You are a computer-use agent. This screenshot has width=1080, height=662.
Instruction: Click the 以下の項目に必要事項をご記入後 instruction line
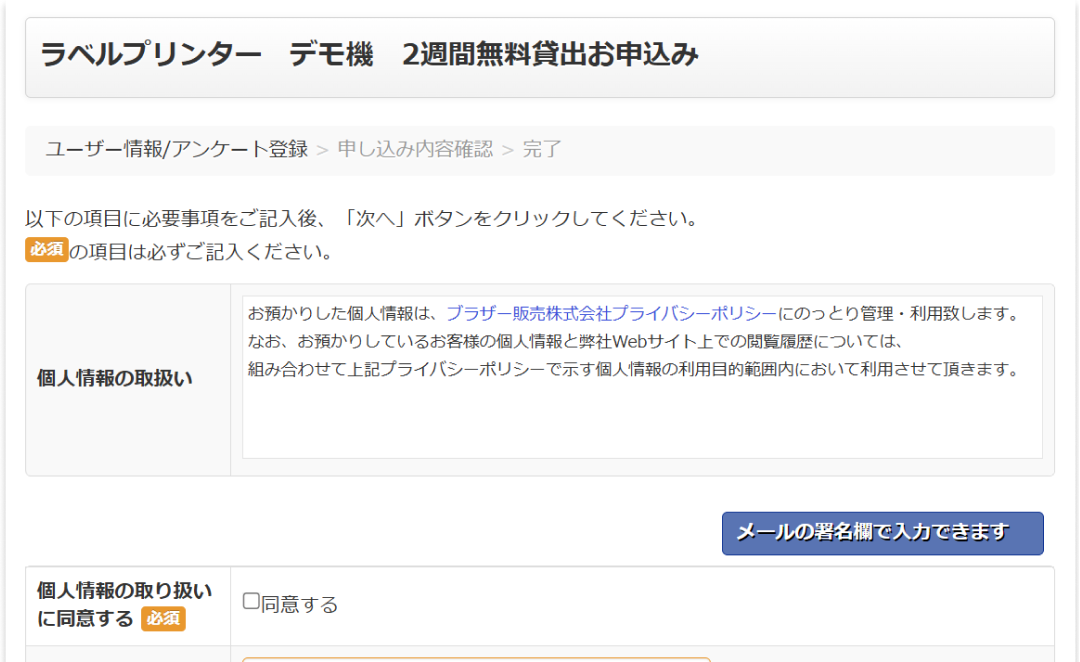point(361,218)
